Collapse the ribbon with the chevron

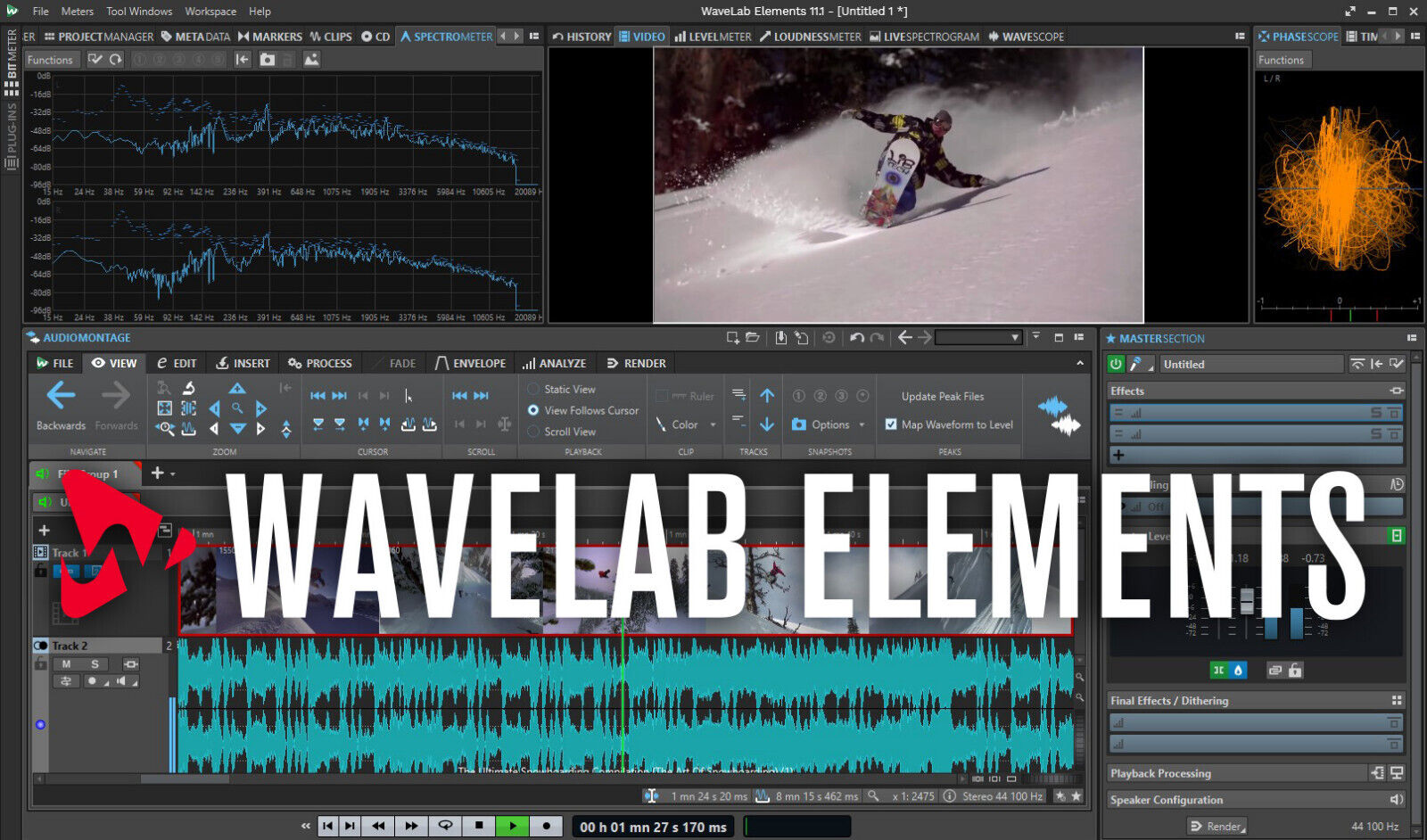(x=1080, y=364)
